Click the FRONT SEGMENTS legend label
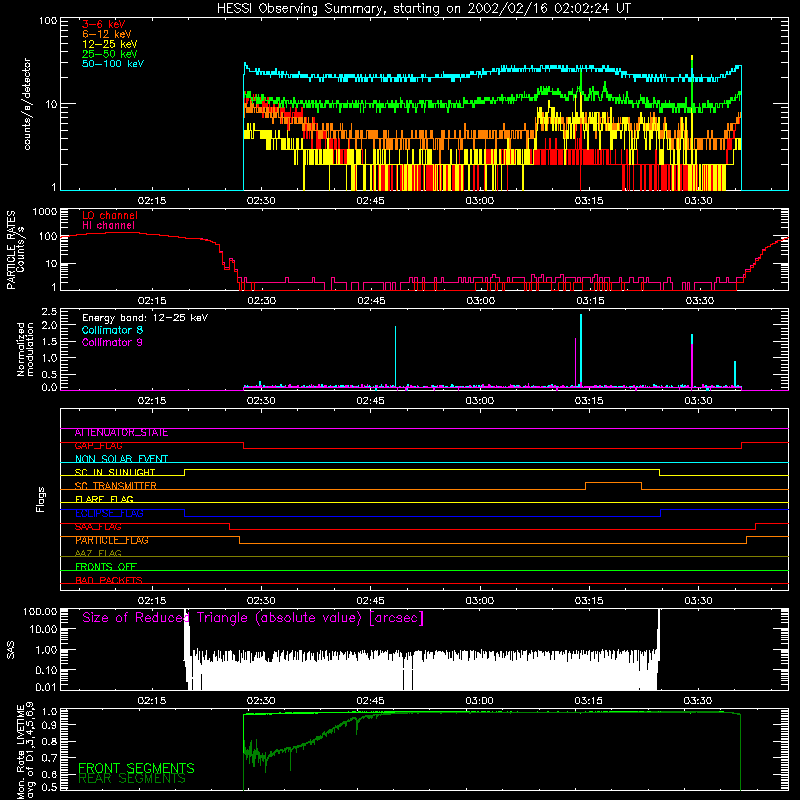 [x=136, y=768]
